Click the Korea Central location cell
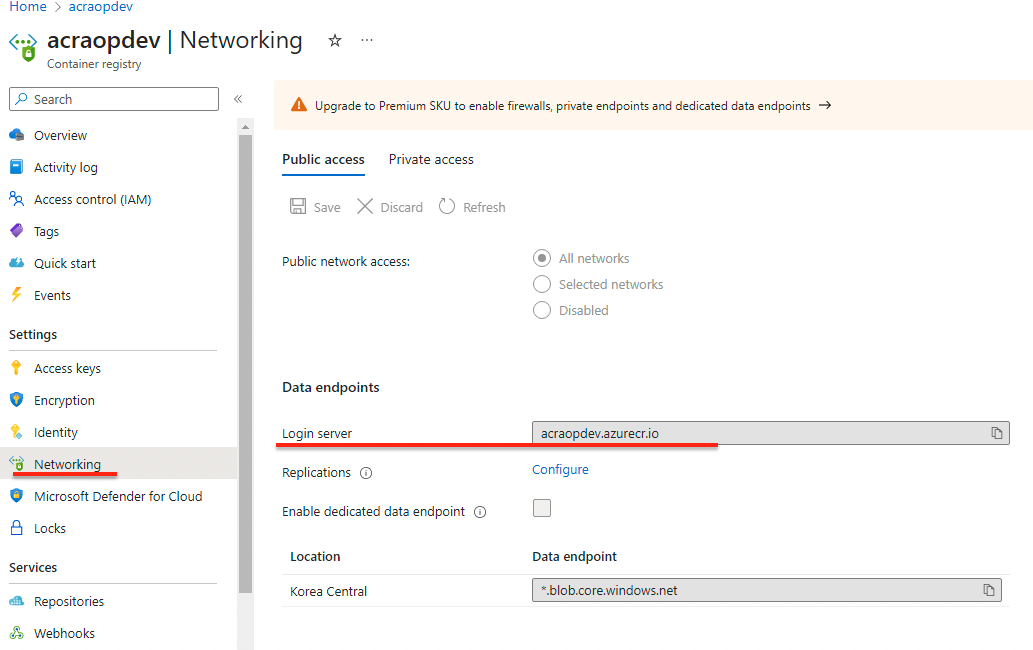 tap(329, 591)
